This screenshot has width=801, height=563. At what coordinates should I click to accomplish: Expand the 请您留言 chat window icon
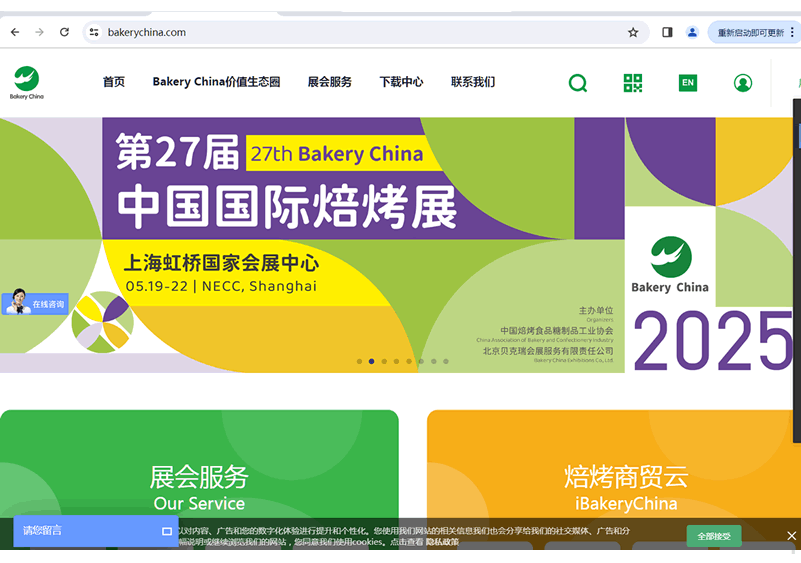pos(167,531)
